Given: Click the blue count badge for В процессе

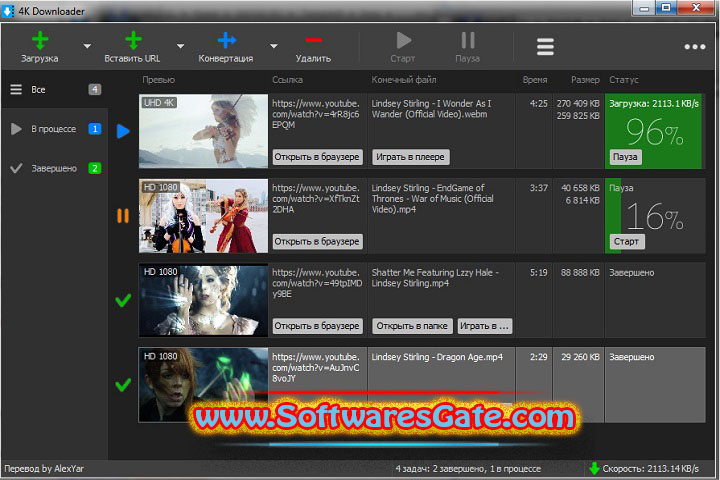Looking at the screenshot, I should [x=95, y=129].
